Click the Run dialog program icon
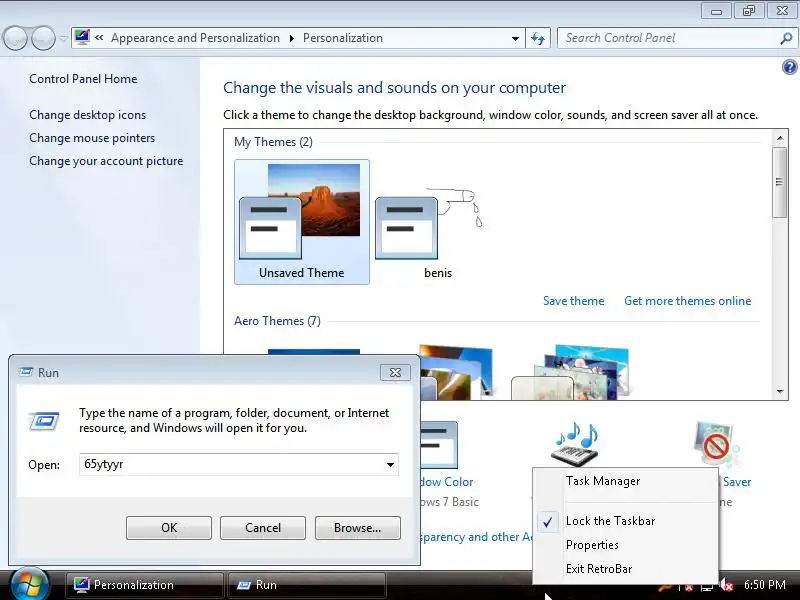800x600 pixels. [x=44, y=421]
